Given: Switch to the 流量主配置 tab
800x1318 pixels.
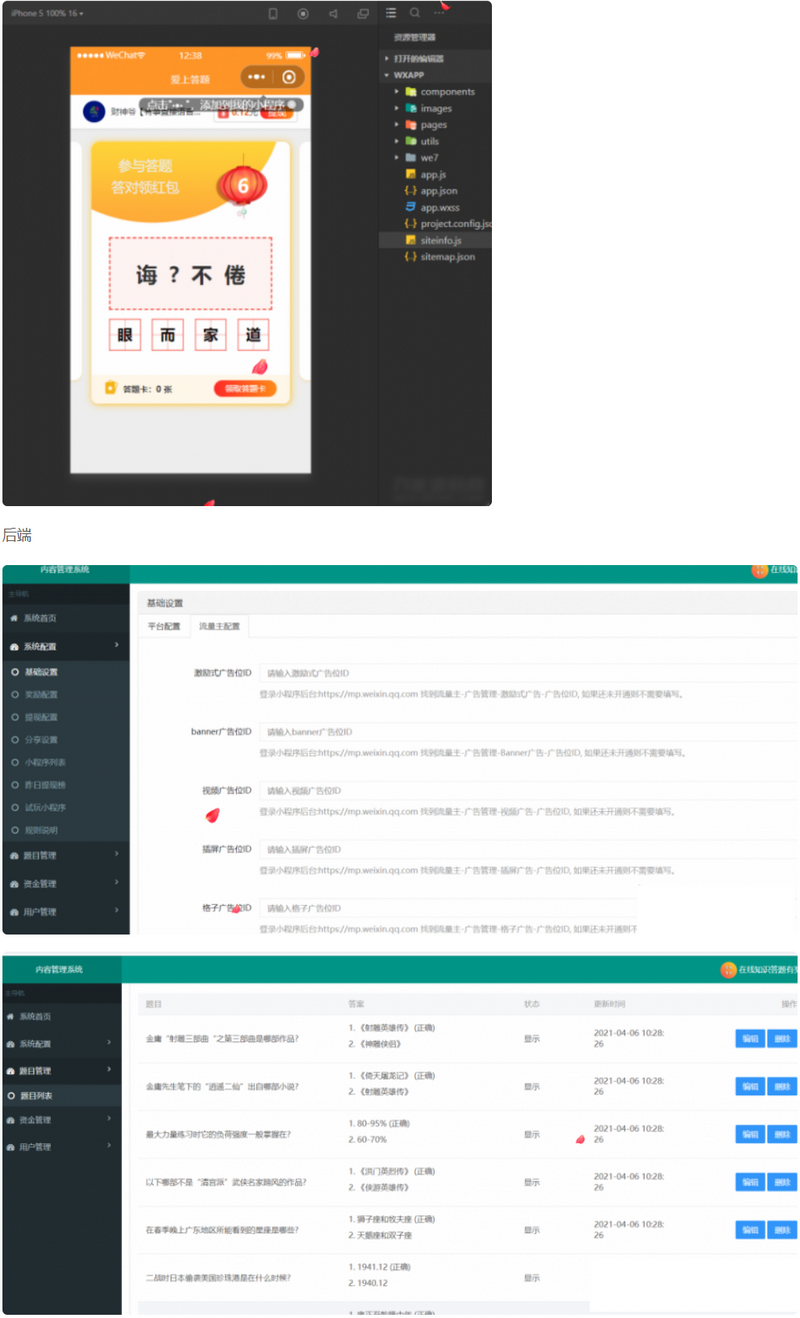Looking at the screenshot, I should [x=220, y=627].
